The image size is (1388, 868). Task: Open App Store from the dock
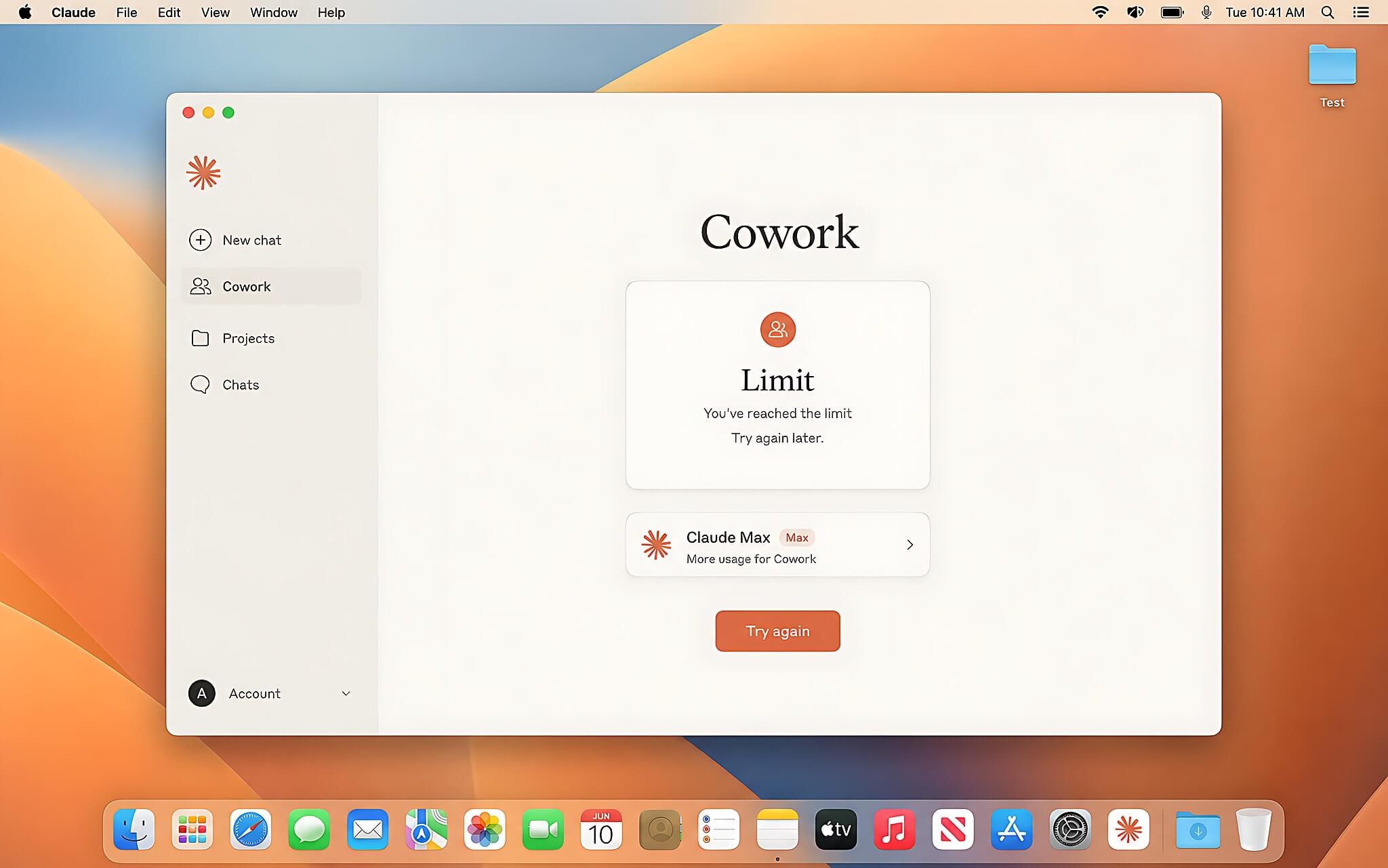[1011, 829]
